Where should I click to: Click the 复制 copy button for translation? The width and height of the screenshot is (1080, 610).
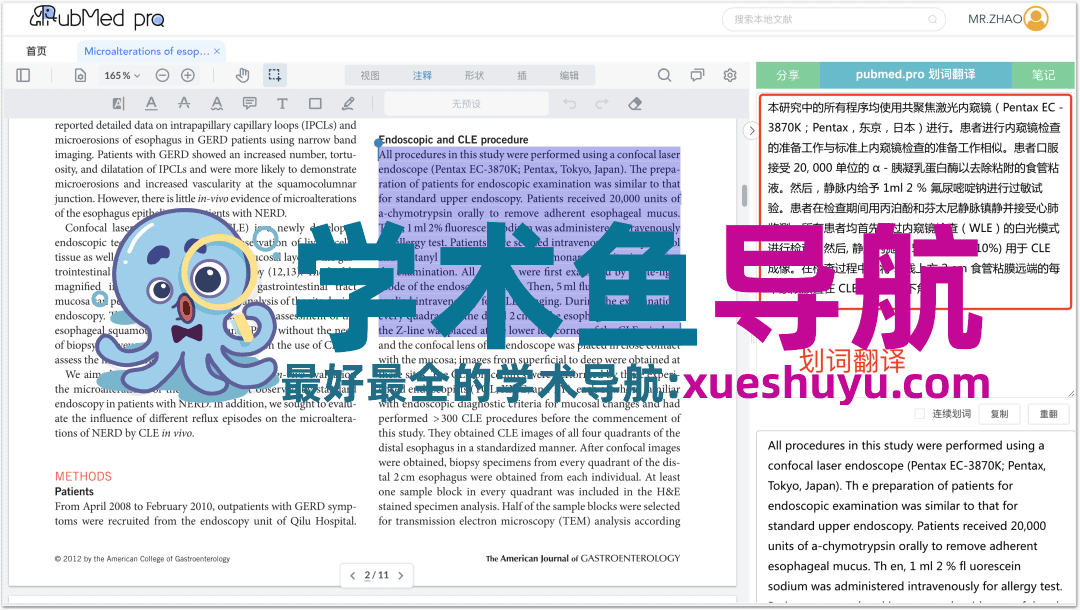[999, 413]
